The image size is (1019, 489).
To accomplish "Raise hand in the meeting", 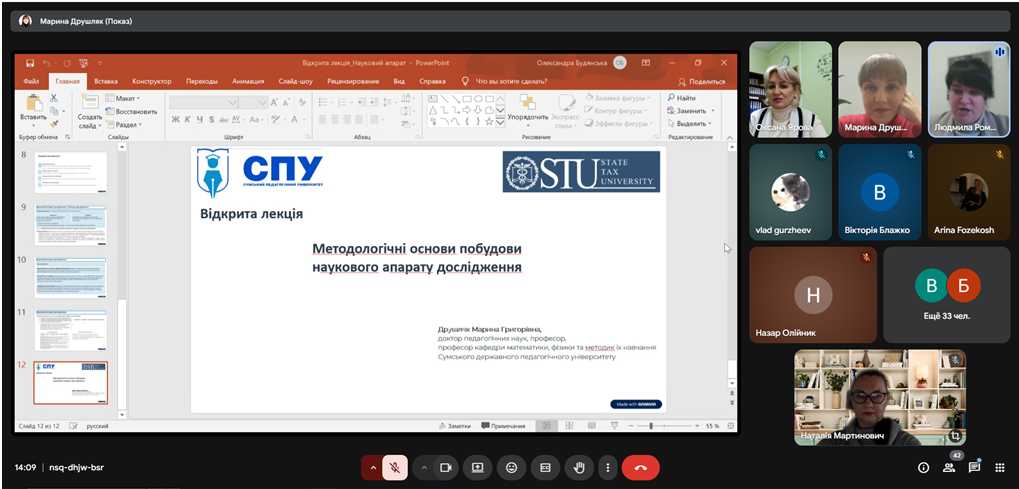I will coord(578,468).
